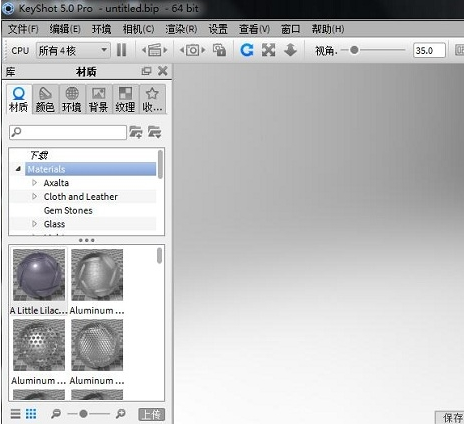This screenshot has width=464, height=424.
Task: Click the import down-arrow icon
Action: pos(290,50)
